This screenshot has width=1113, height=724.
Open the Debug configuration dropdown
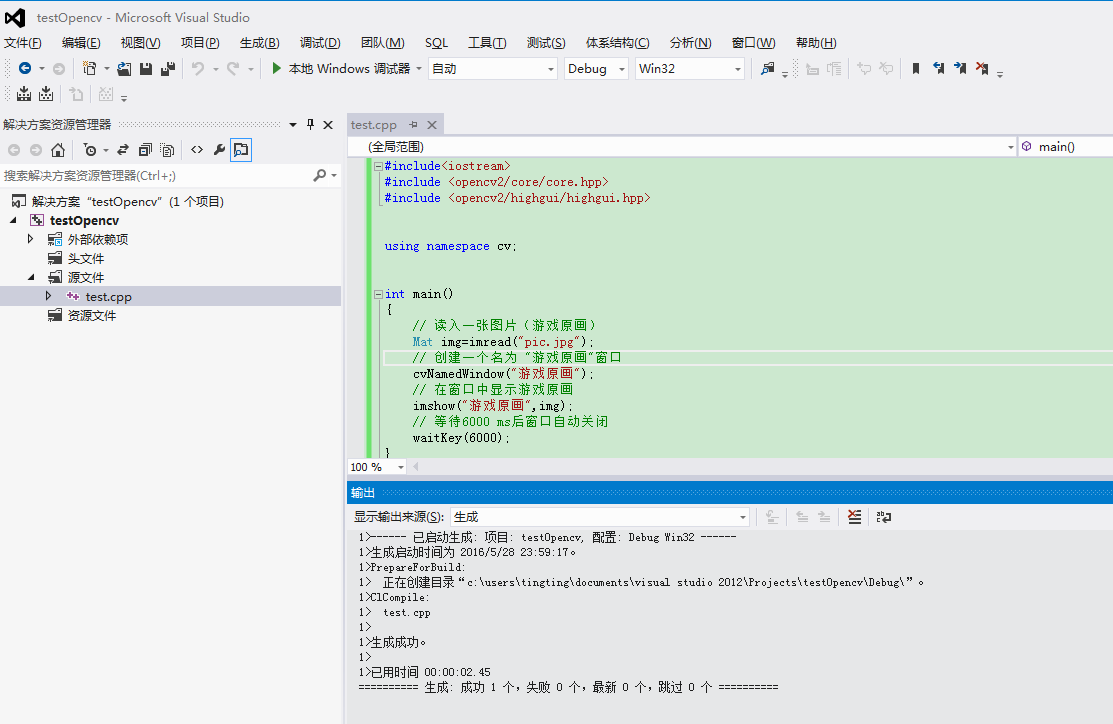[596, 69]
